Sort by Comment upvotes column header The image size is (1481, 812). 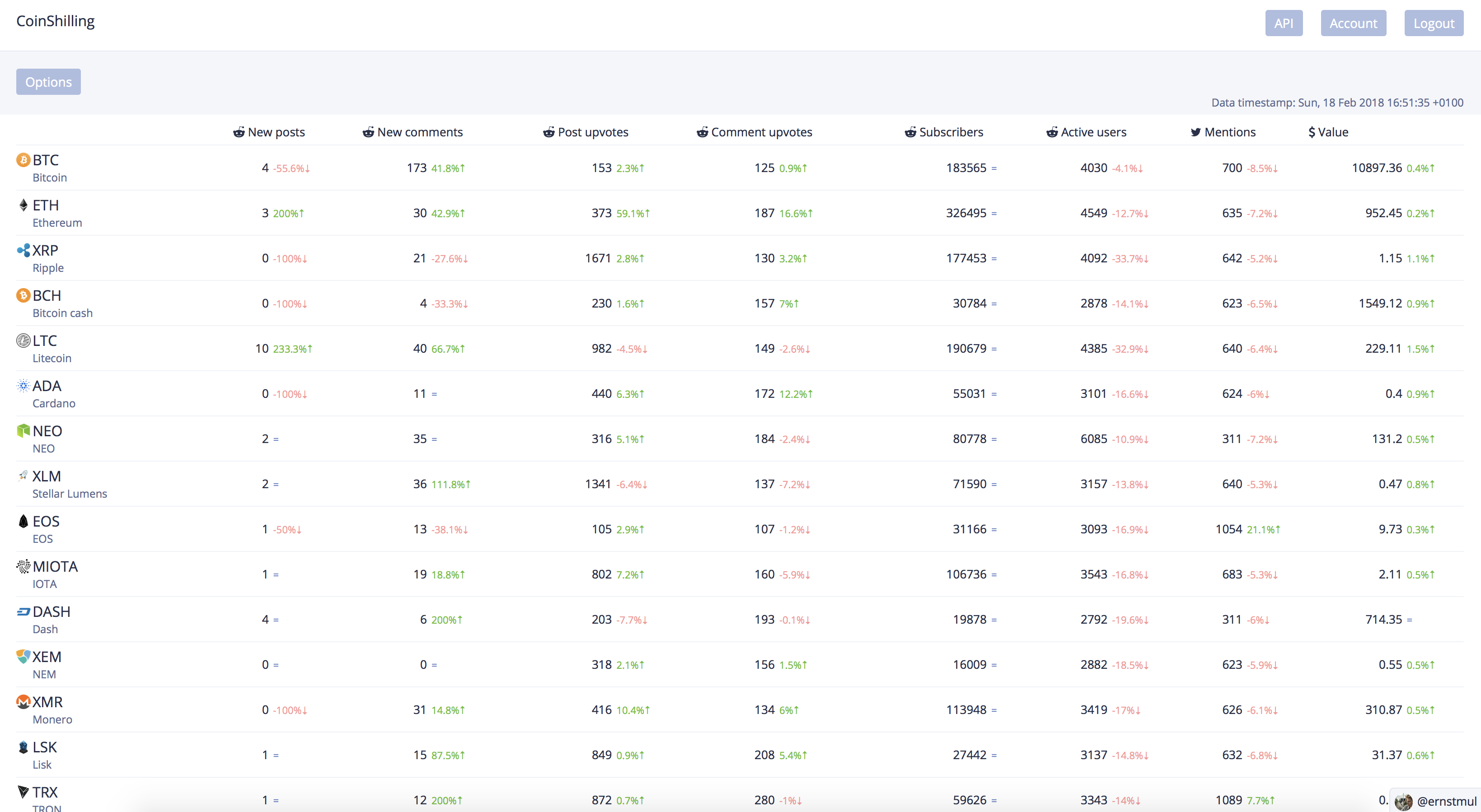click(761, 132)
